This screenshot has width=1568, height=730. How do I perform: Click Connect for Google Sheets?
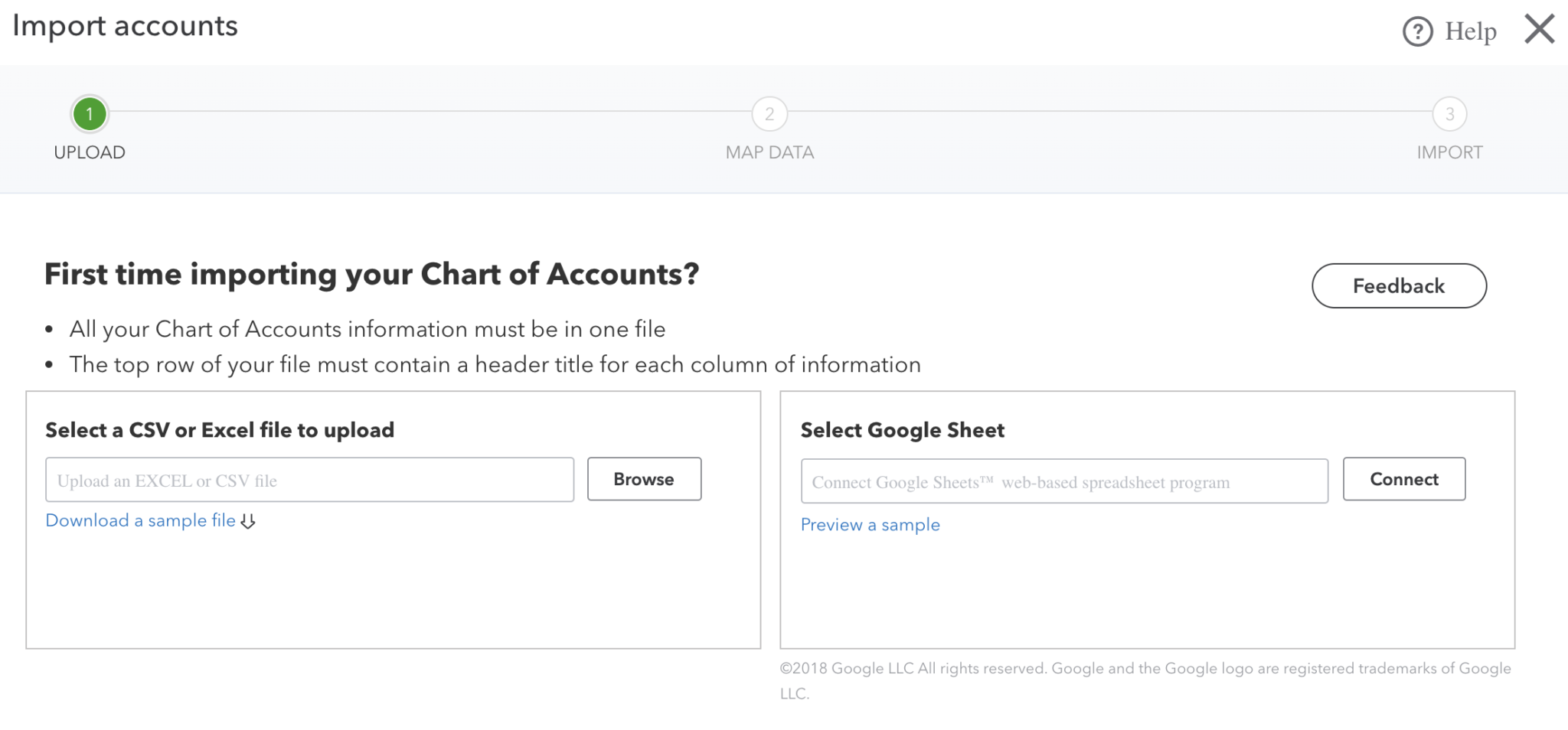click(1403, 479)
